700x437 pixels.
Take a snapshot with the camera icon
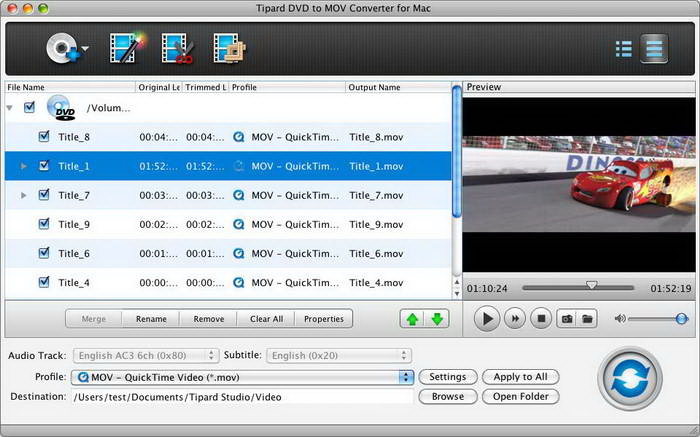click(x=565, y=319)
